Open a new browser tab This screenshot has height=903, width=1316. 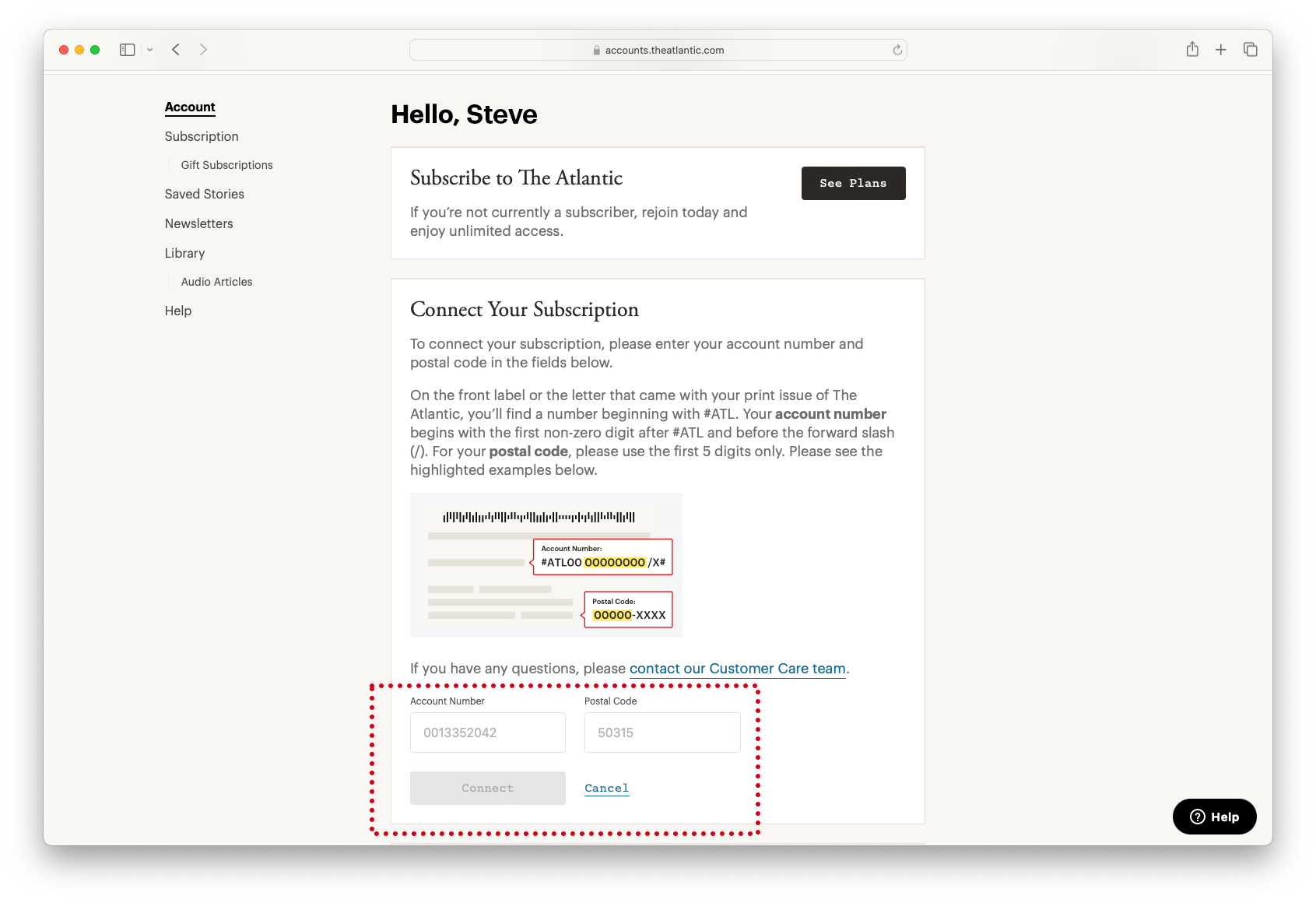pyautogui.click(x=1221, y=49)
